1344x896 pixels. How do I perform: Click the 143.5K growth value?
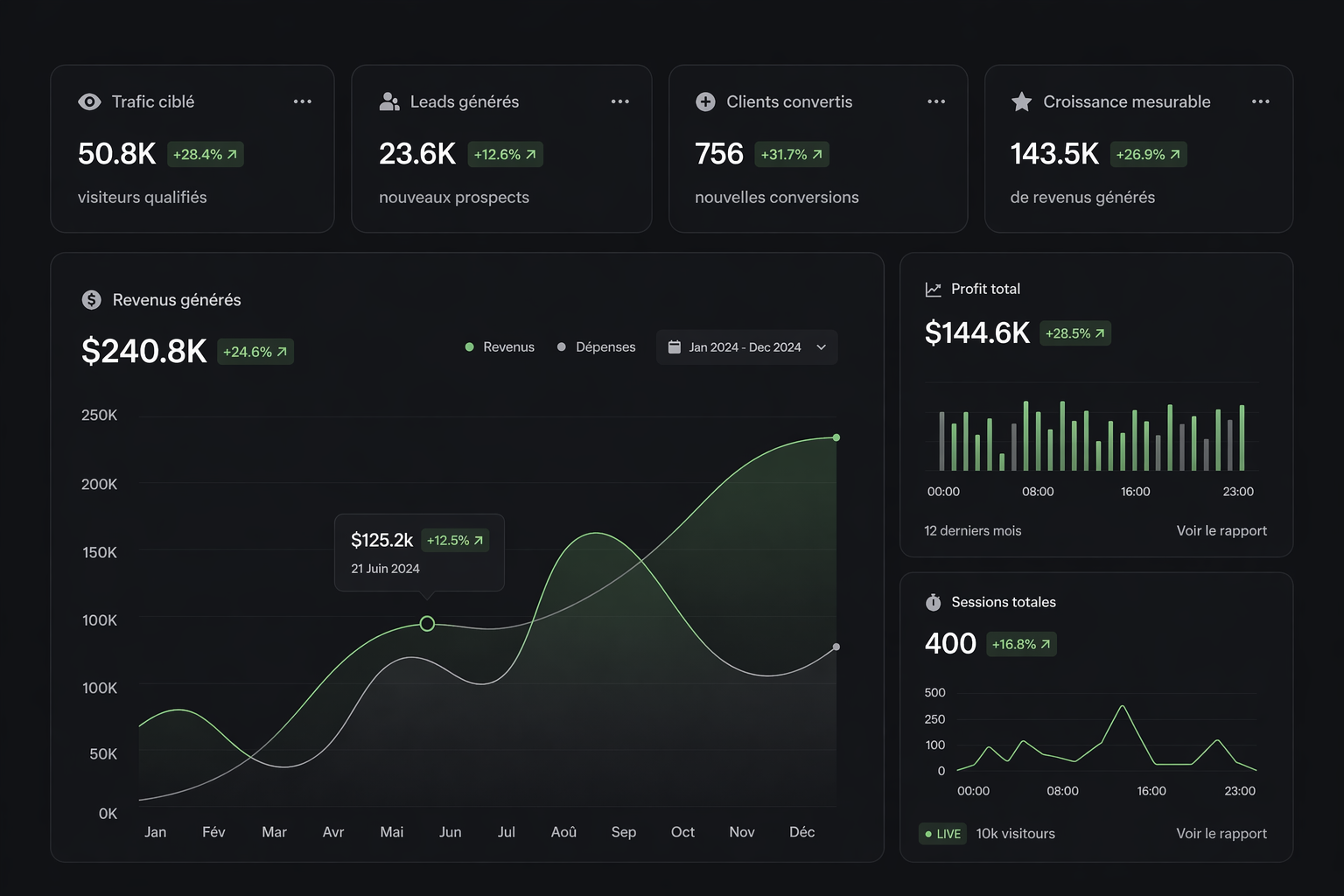(1054, 154)
